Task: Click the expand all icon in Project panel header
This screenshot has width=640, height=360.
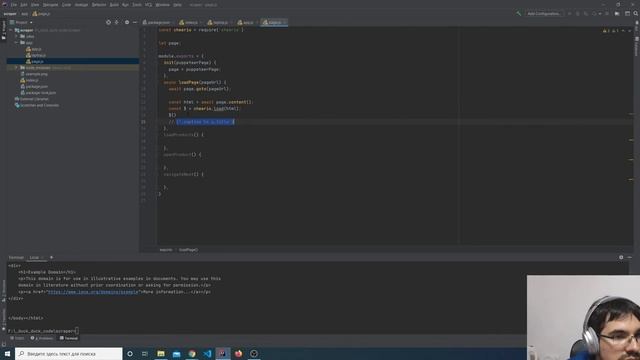Action: [x=117, y=22]
